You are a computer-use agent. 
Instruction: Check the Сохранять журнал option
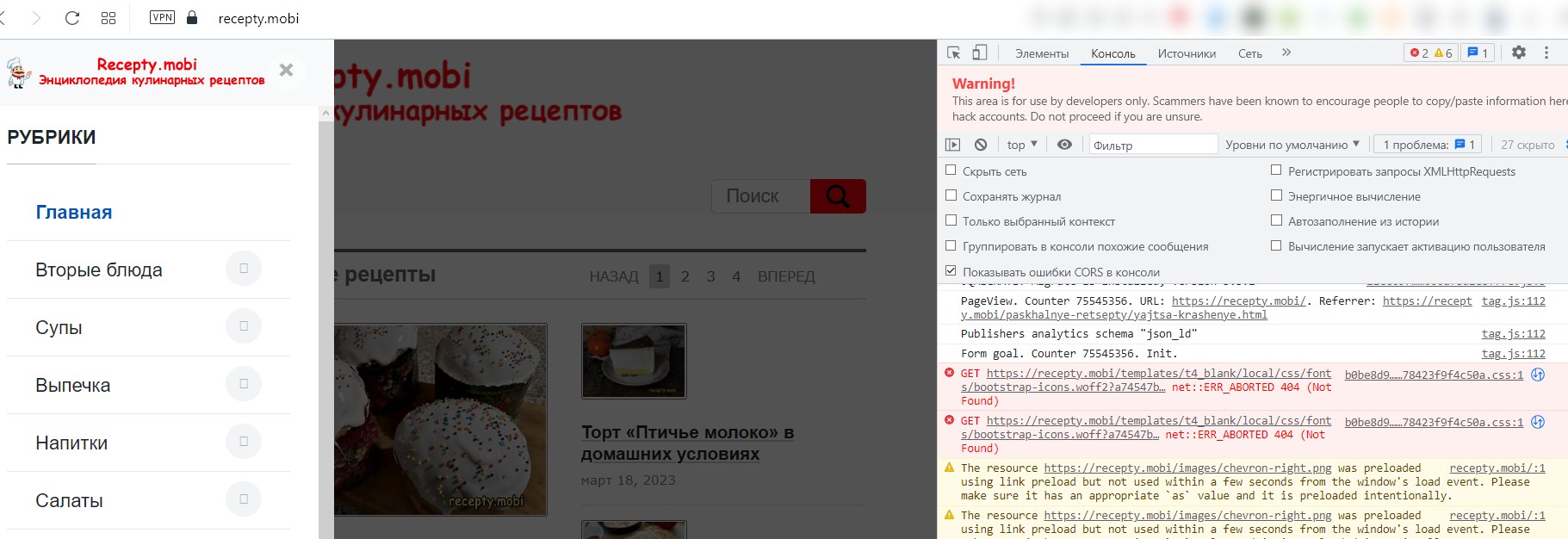point(951,195)
